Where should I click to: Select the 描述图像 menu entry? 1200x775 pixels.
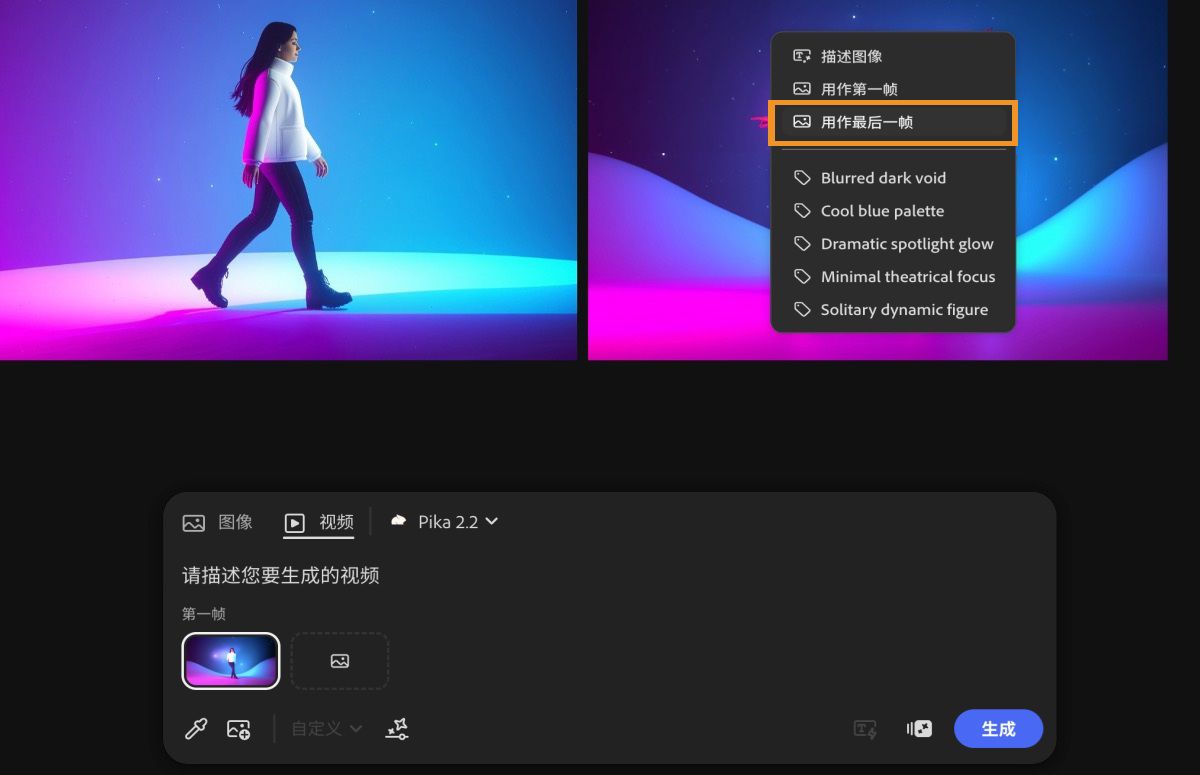[x=892, y=57]
